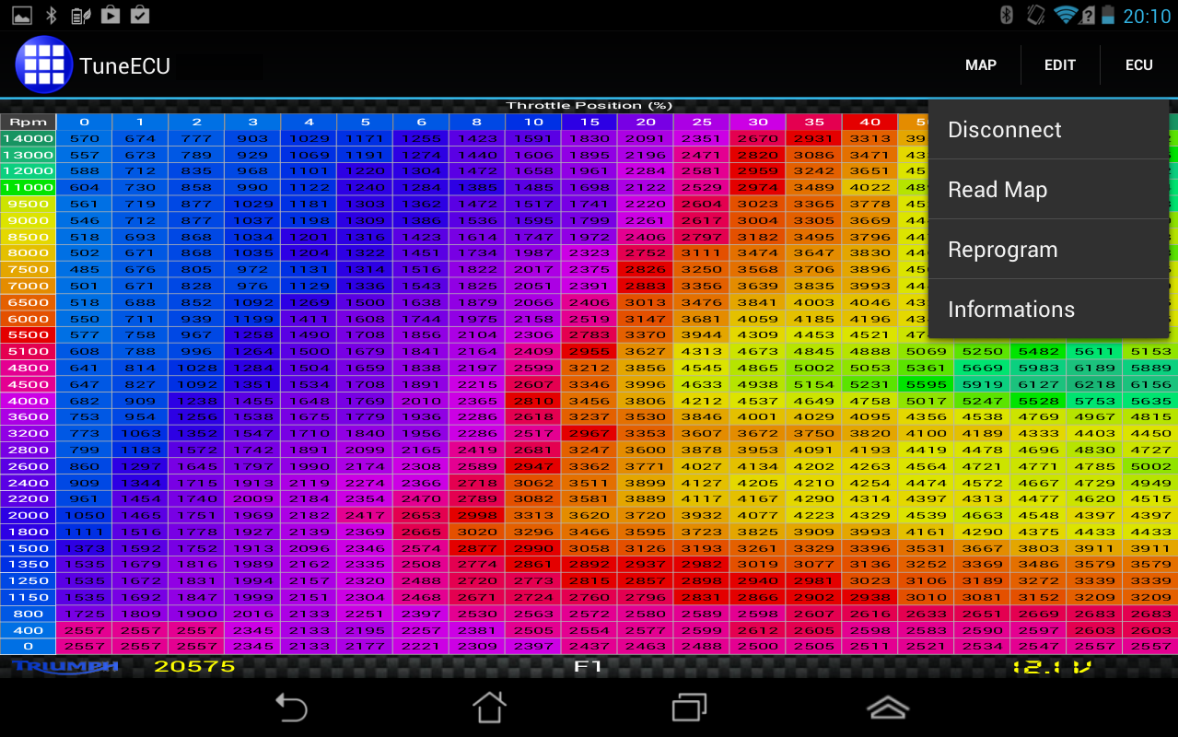
Task: Open the MAP menu
Action: point(980,65)
